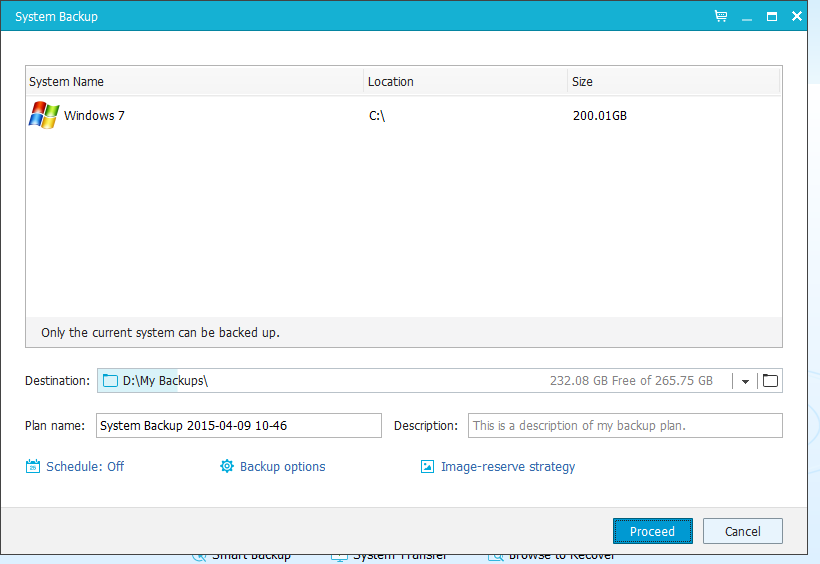Maximize the System Backup window
Image resolution: width=820 pixels, height=564 pixels.
point(771,17)
